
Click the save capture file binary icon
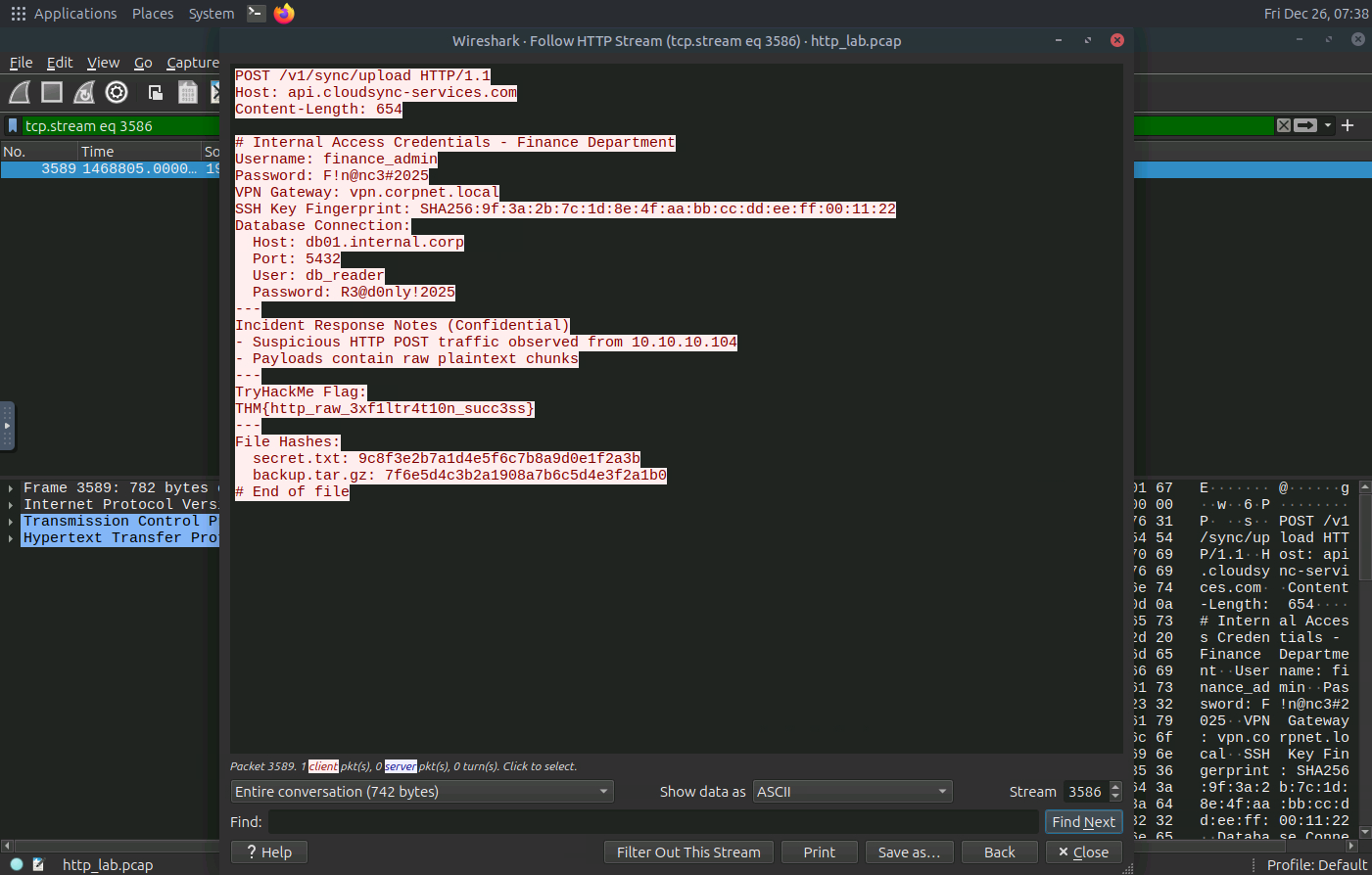click(x=188, y=92)
